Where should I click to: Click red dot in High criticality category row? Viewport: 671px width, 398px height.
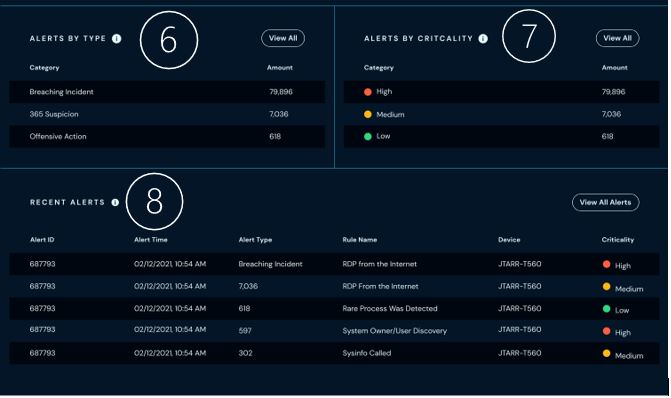(x=368, y=92)
